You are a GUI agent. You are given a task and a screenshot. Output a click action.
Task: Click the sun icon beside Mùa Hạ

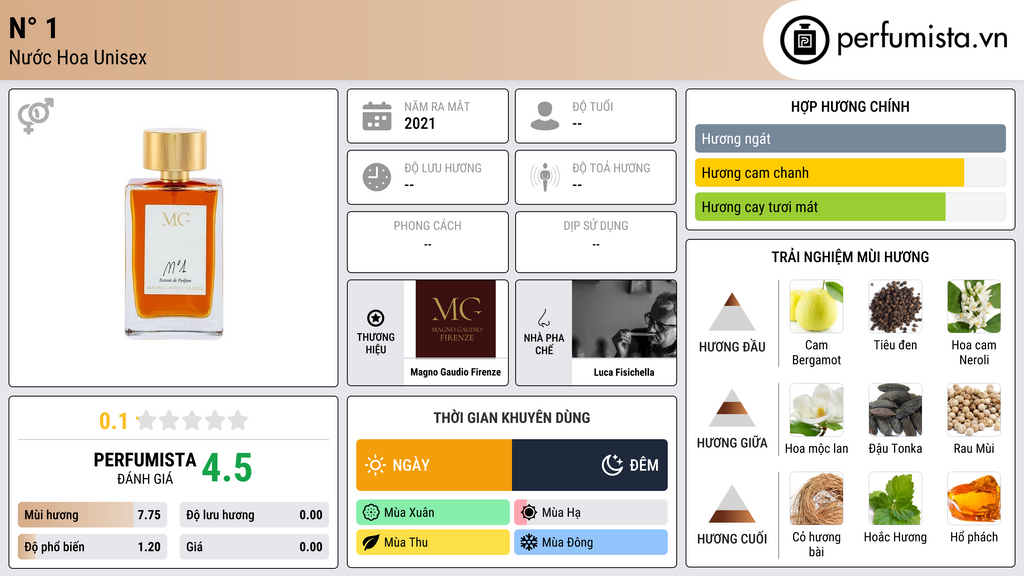pos(529,513)
